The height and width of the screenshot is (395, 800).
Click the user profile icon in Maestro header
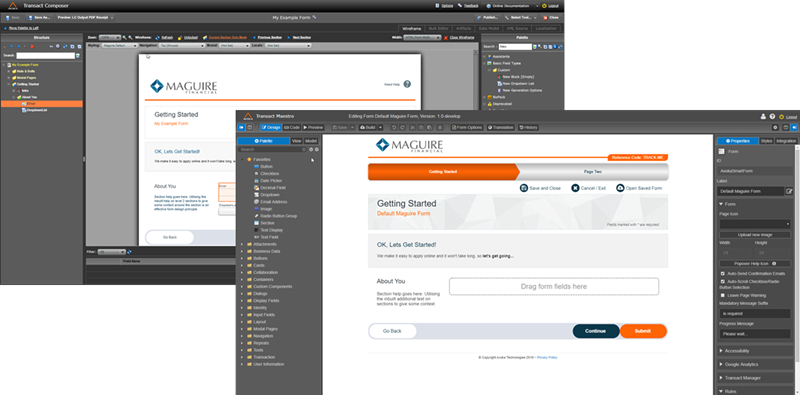[764, 116]
